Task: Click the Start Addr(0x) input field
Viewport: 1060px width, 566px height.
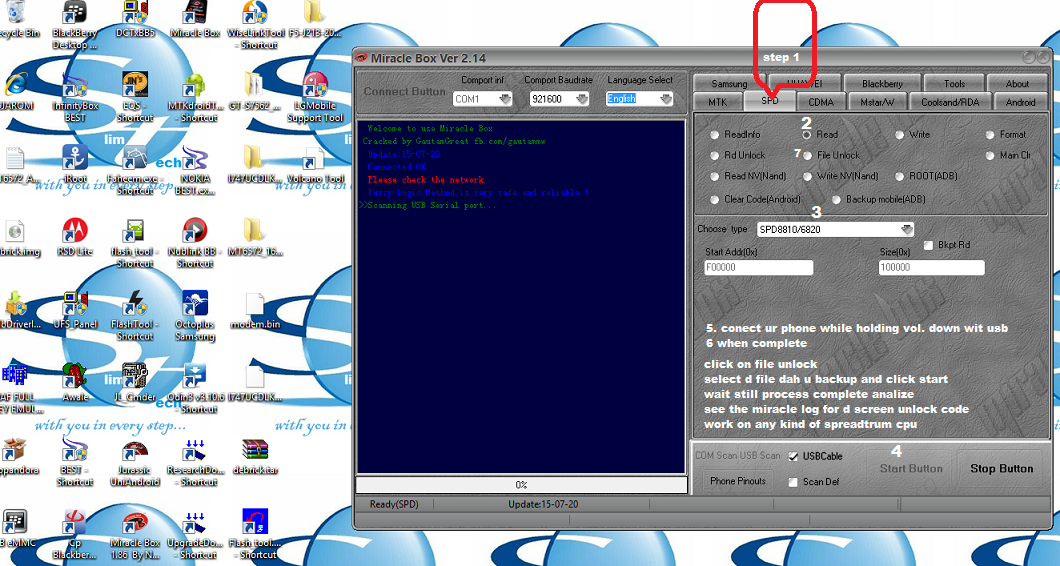Action: [x=758, y=268]
